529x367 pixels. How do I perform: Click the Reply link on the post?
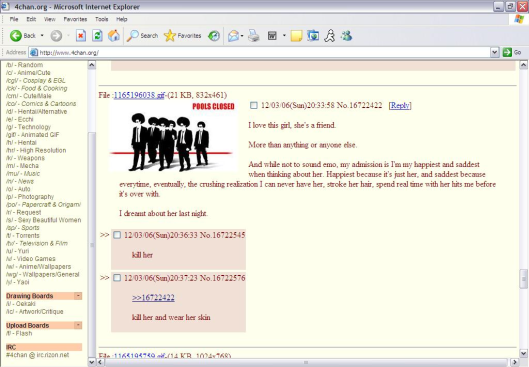pos(400,106)
